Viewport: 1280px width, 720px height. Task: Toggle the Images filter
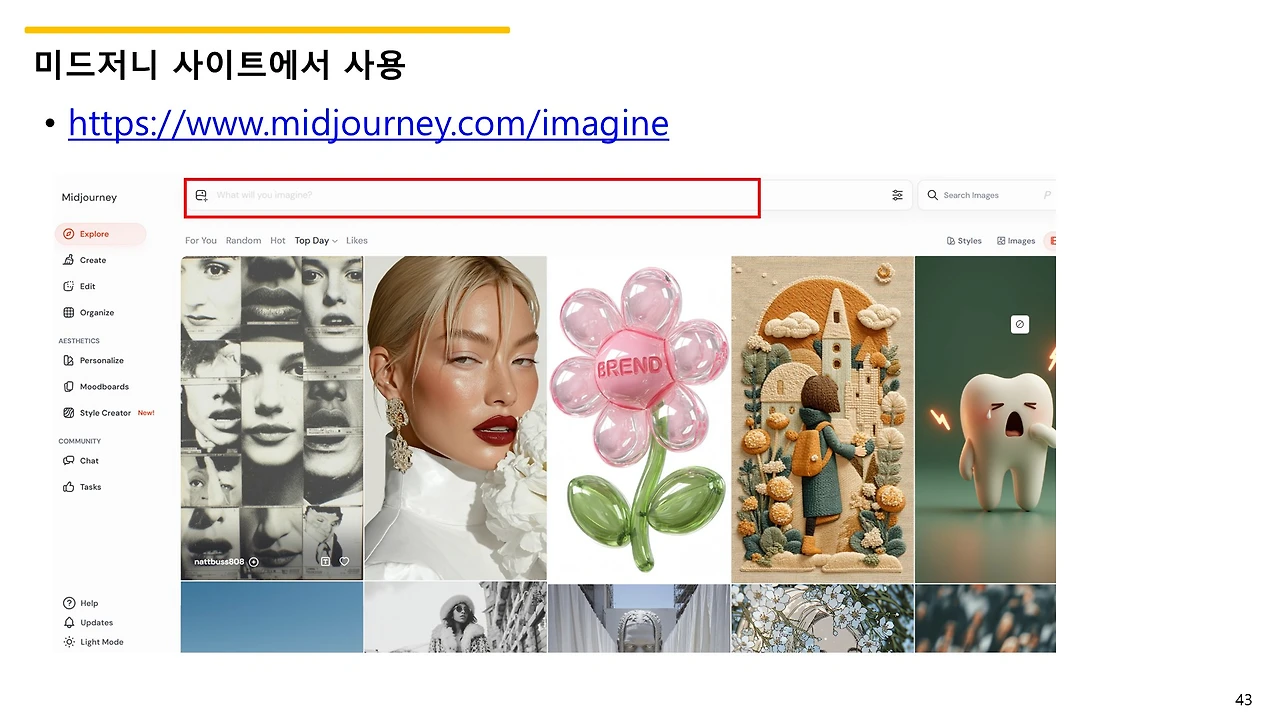coord(1016,240)
